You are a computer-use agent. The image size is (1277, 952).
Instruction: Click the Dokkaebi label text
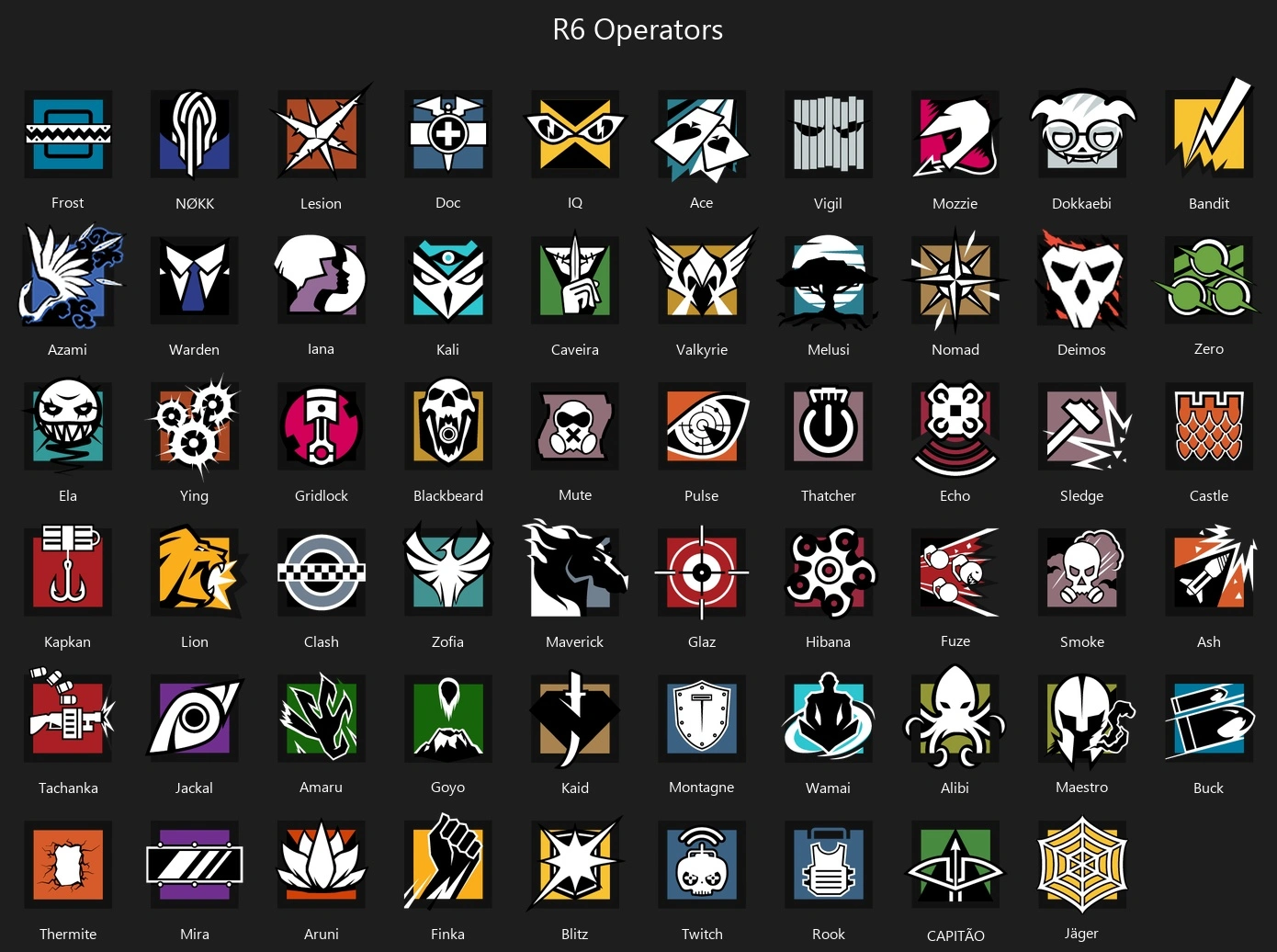1081,203
